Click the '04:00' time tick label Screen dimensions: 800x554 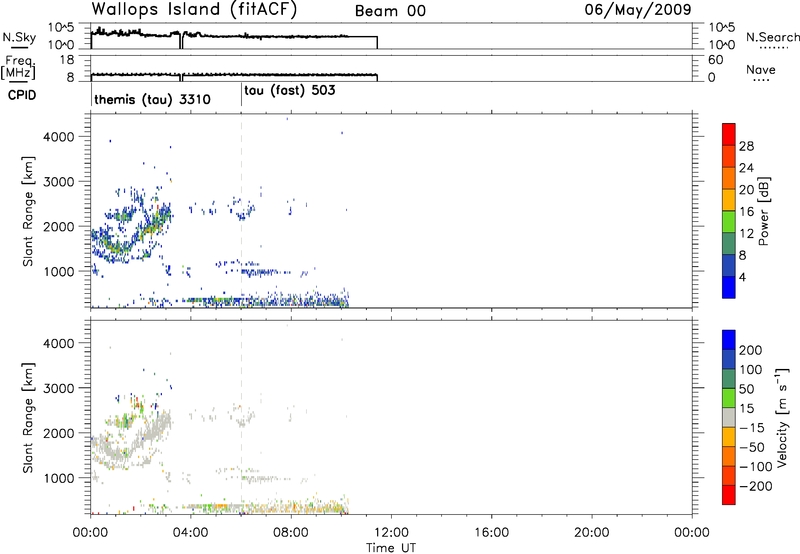point(191,533)
